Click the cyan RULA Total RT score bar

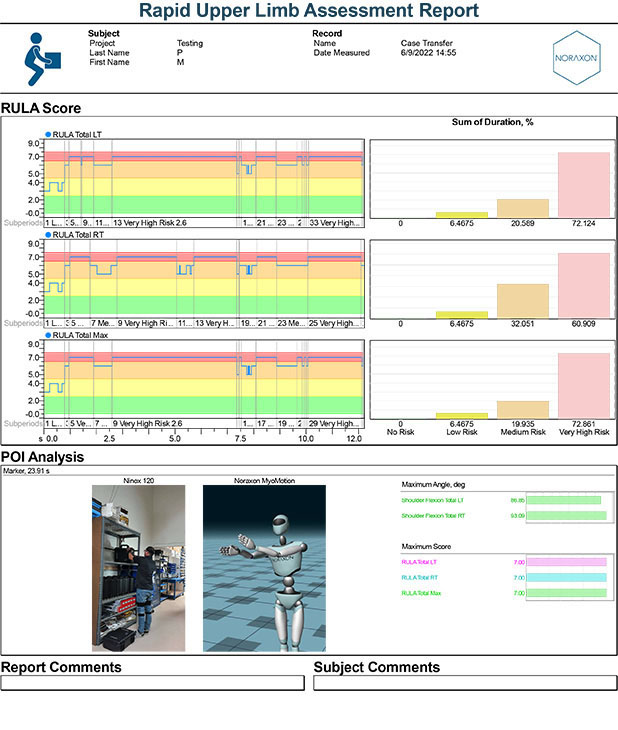point(566,578)
